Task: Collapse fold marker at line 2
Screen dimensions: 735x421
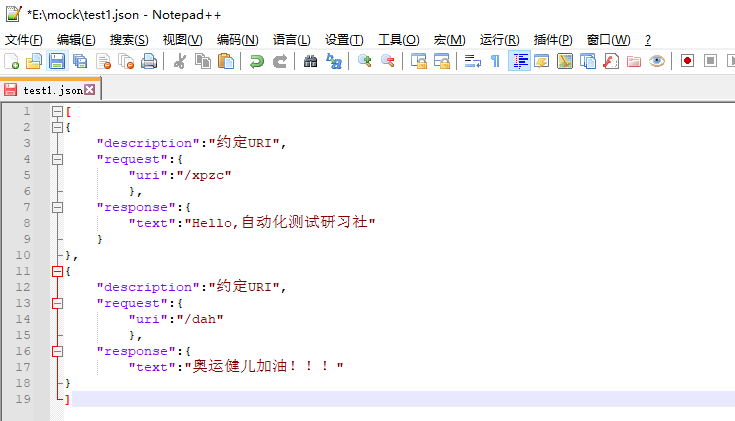Action: click(x=57, y=128)
